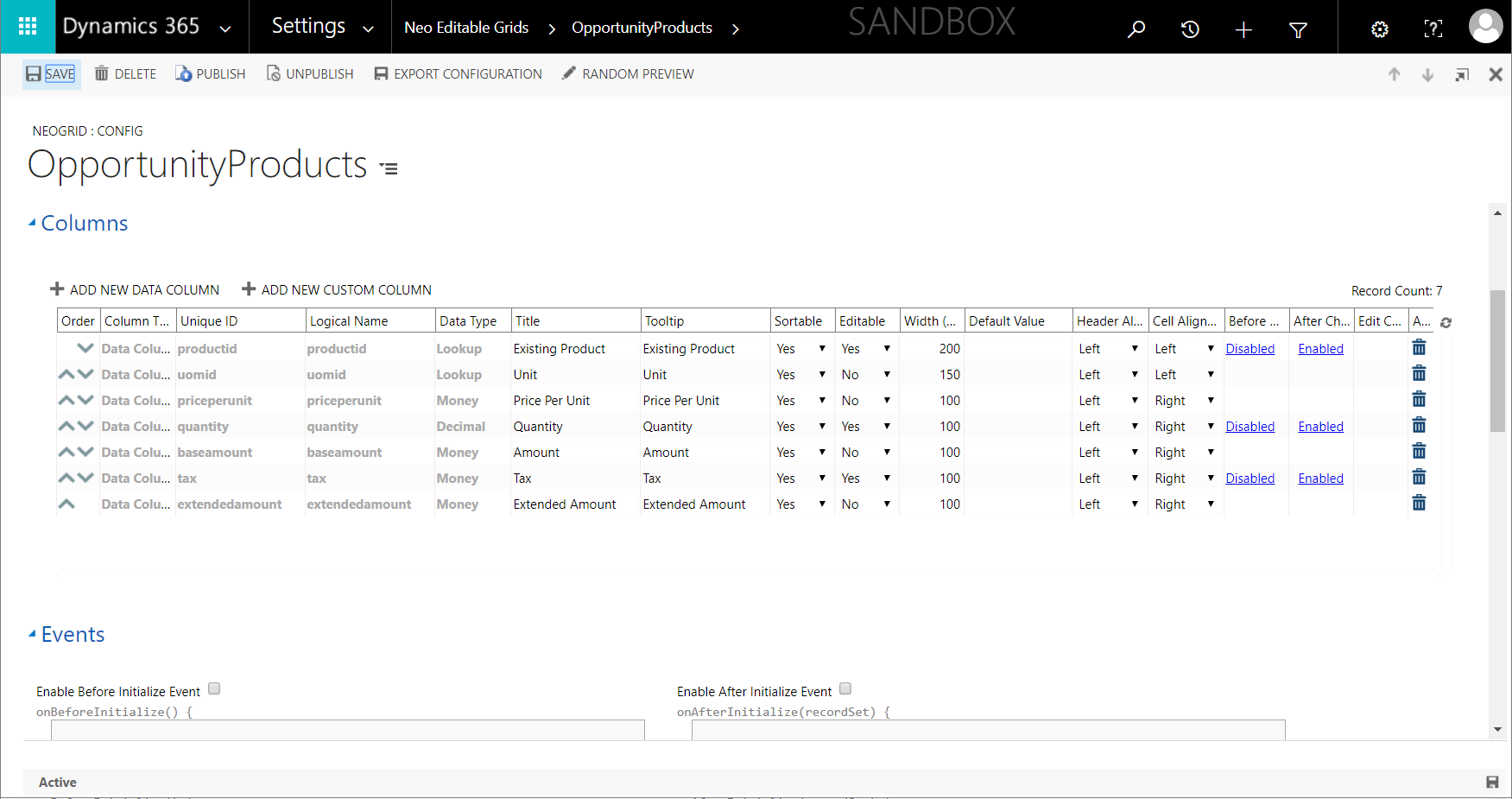Open the user profile avatar
This screenshot has height=799, width=1512.
[x=1485, y=27]
